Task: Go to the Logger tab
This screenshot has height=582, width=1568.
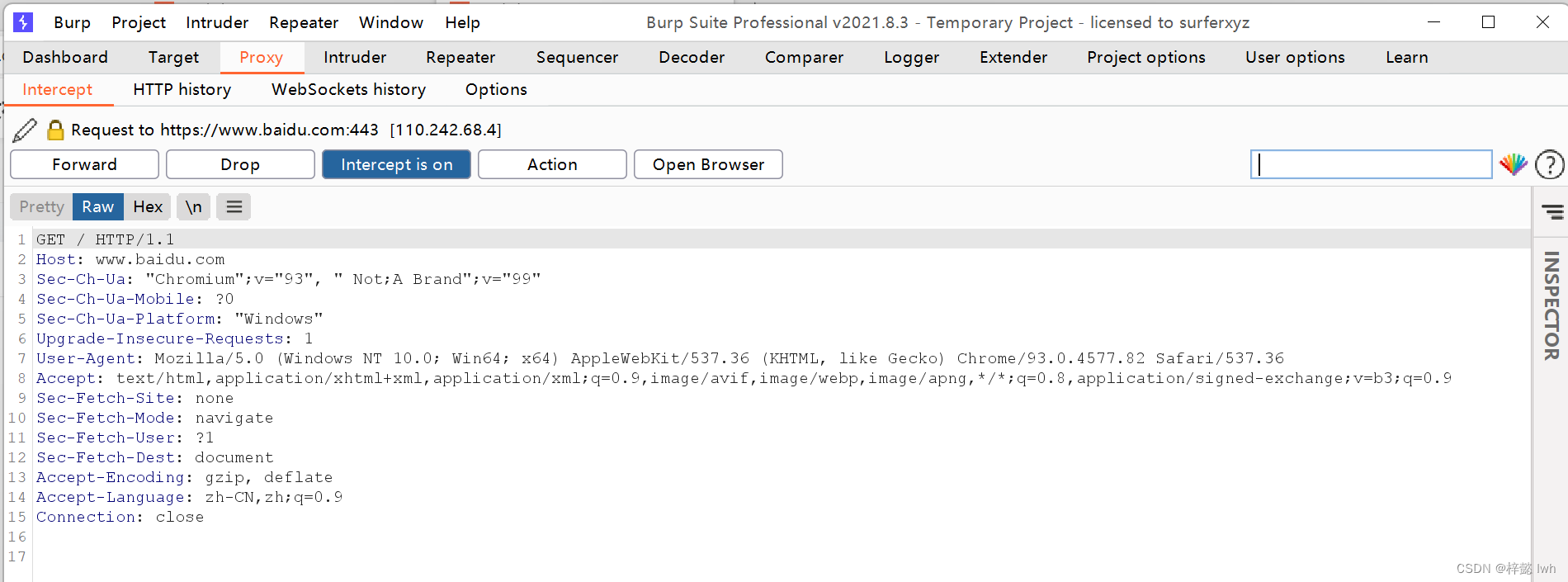Action: [x=911, y=57]
